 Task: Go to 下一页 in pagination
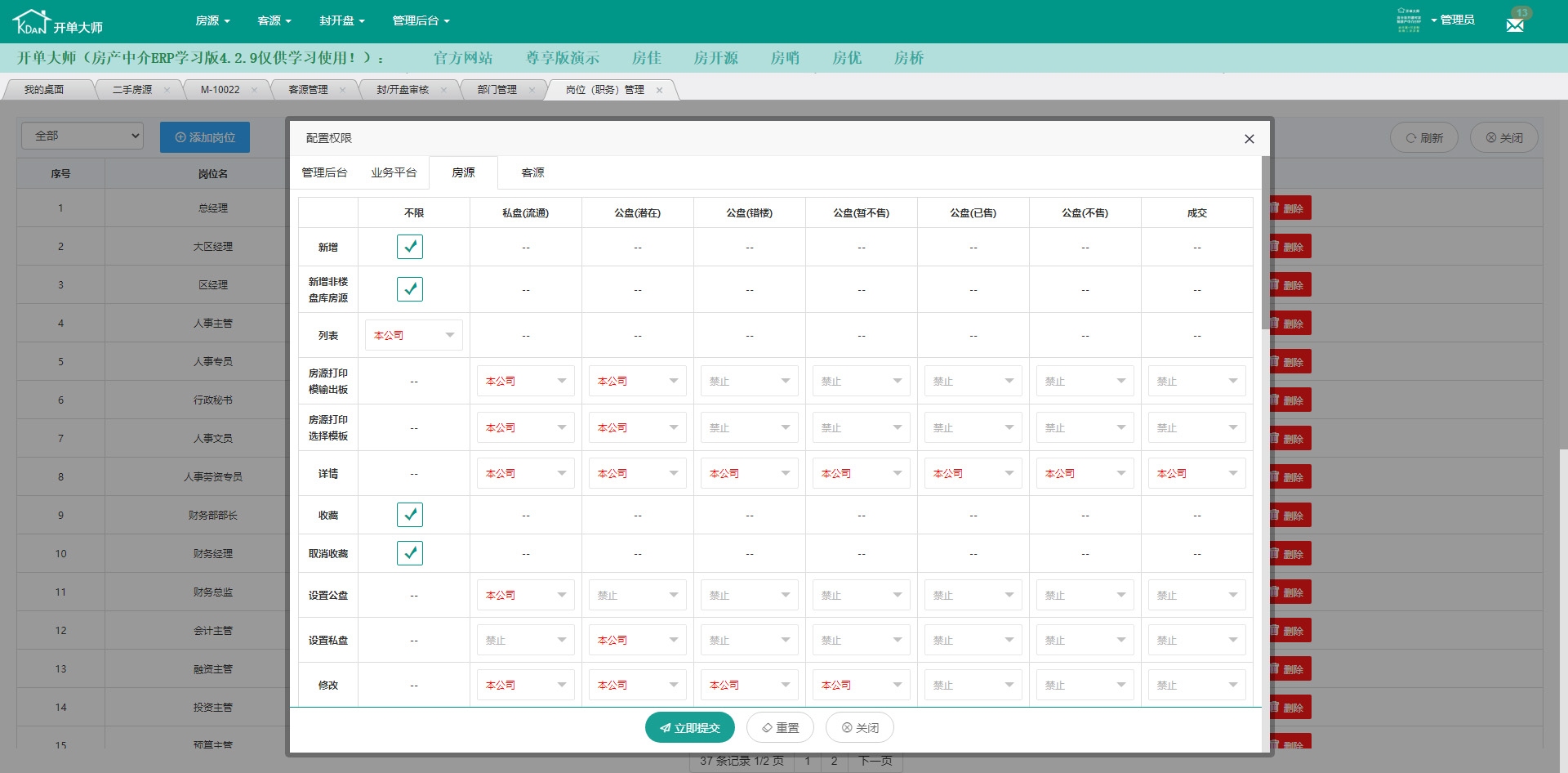click(x=875, y=761)
